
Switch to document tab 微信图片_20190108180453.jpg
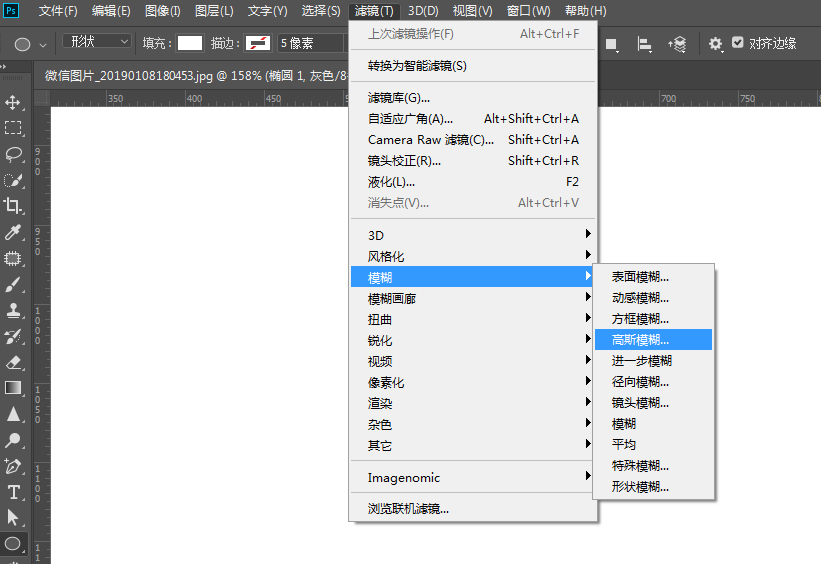(196, 76)
